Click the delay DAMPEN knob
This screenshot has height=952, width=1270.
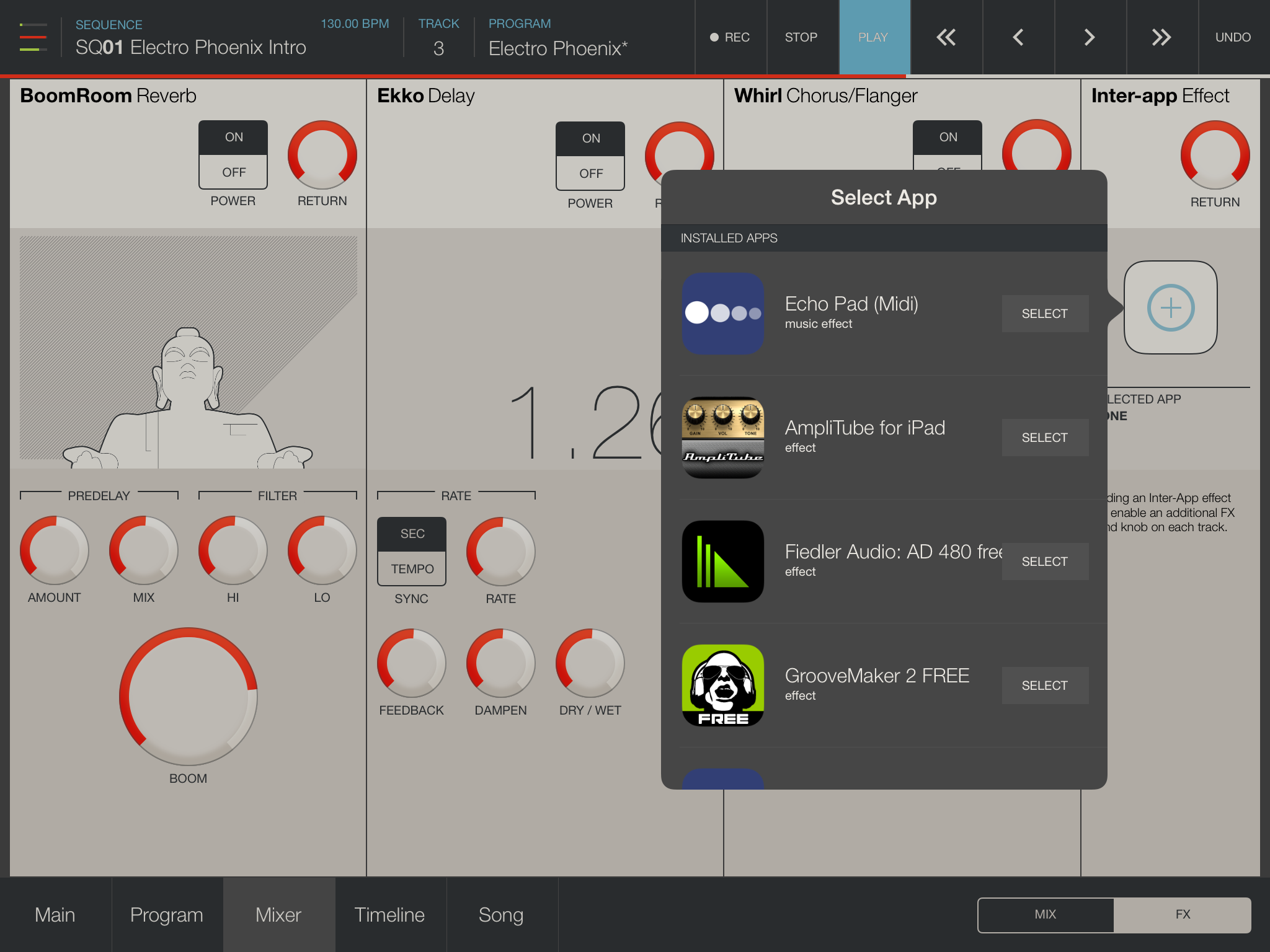pyautogui.click(x=501, y=663)
